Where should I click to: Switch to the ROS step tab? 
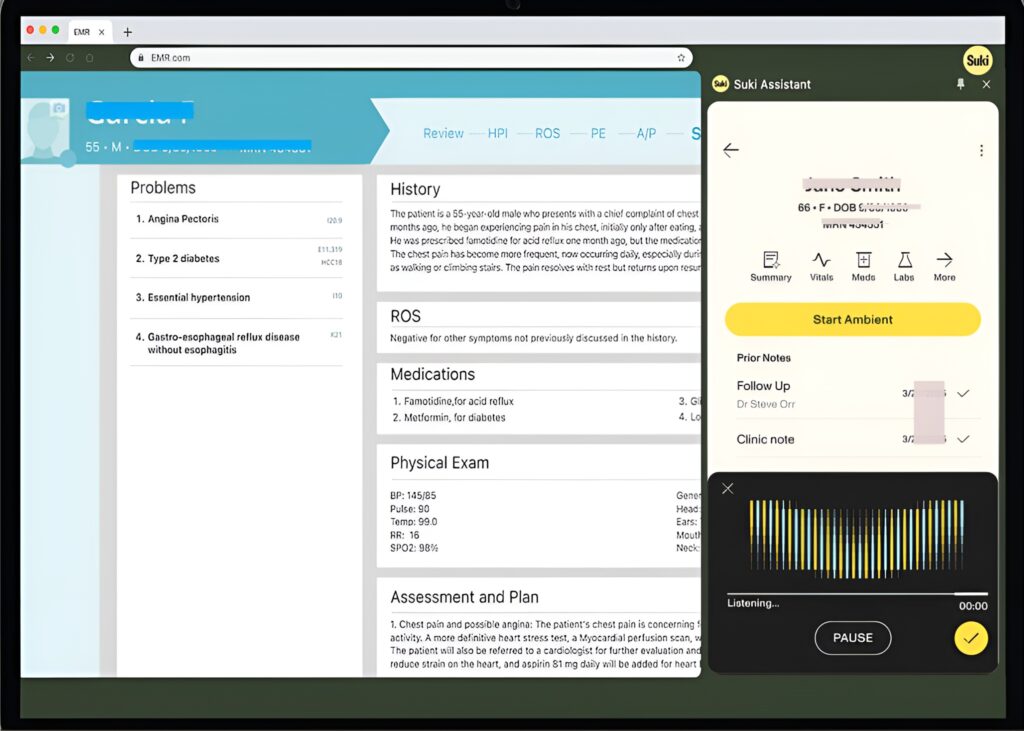click(547, 133)
